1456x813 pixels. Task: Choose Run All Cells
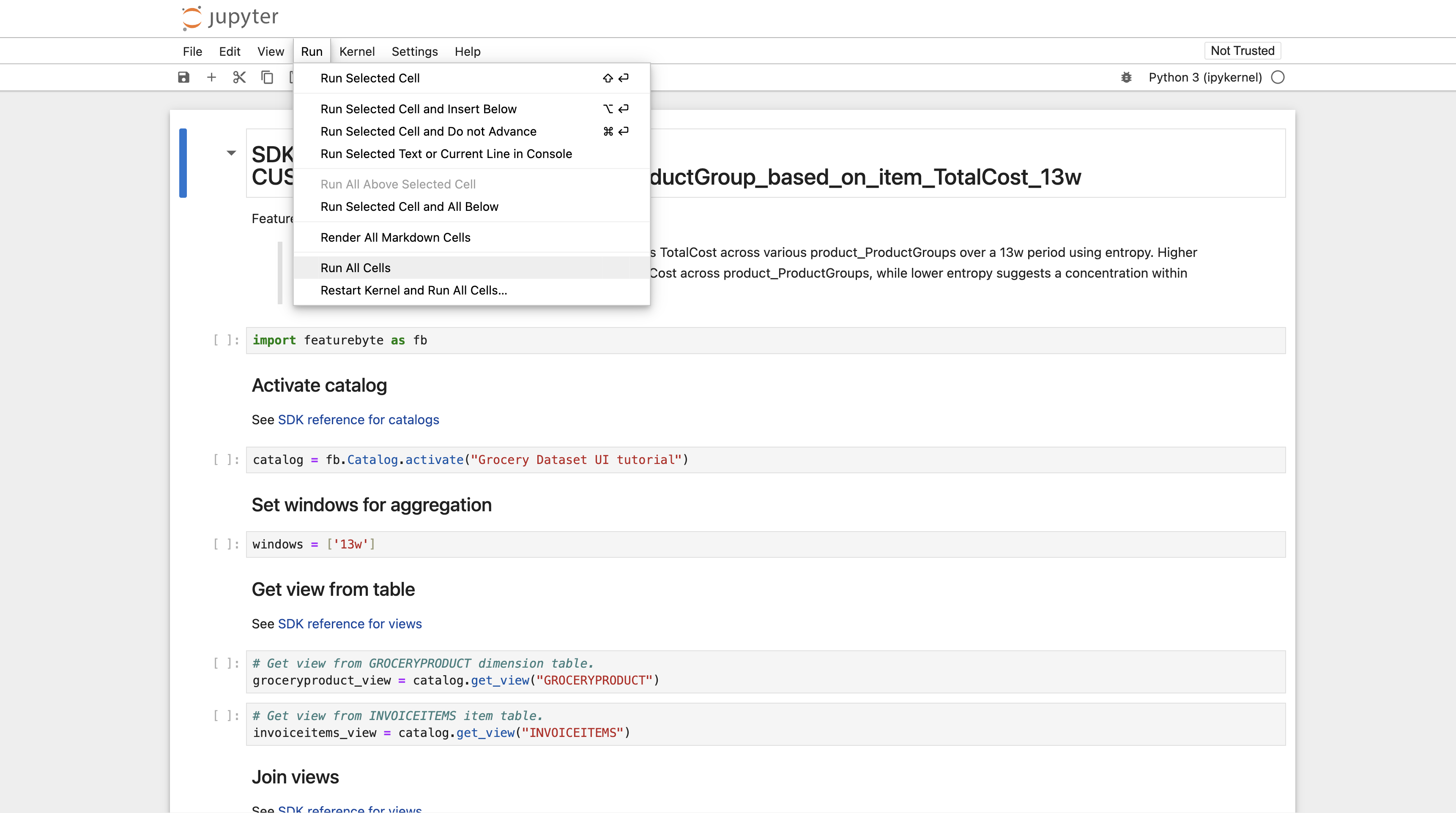click(x=472, y=268)
